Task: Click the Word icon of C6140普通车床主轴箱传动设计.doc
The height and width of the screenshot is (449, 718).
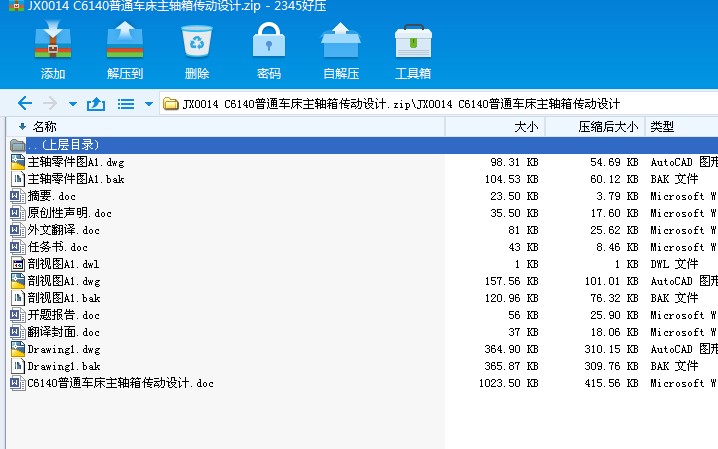Action: coord(17,384)
